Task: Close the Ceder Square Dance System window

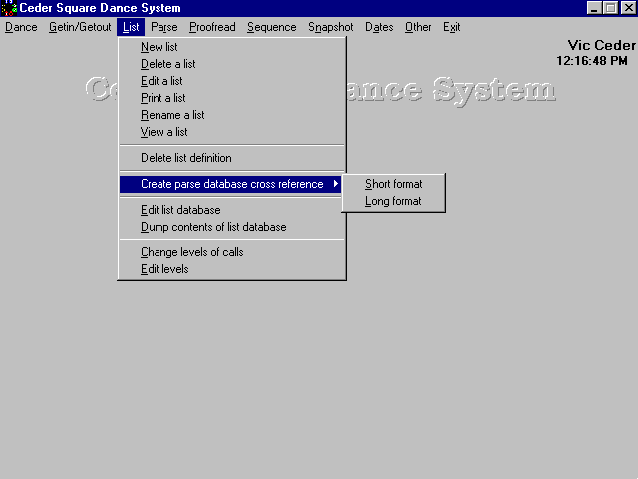Action: (x=628, y=8)
